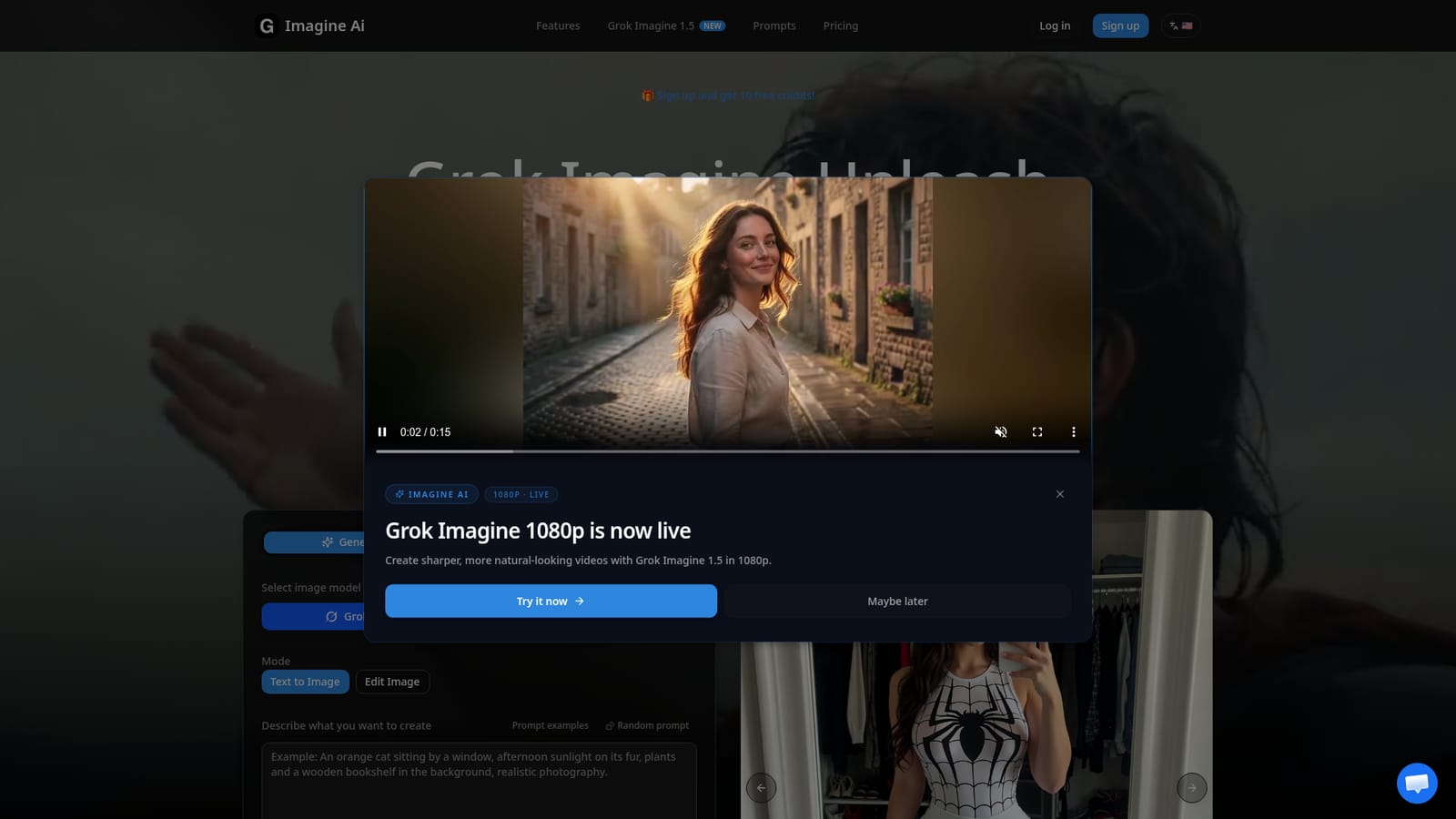
Task: Open video in fullscreen mode
Action: (x=1037, y=432)
